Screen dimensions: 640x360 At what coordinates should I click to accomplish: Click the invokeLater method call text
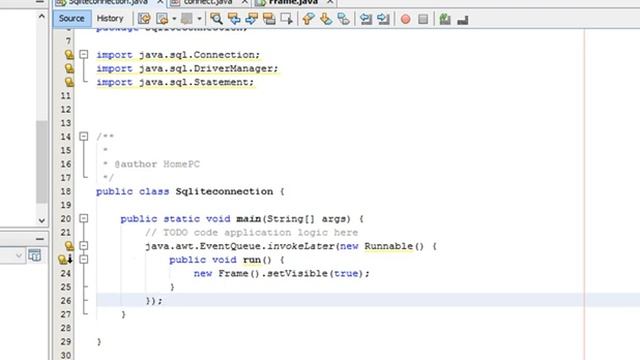301,246
